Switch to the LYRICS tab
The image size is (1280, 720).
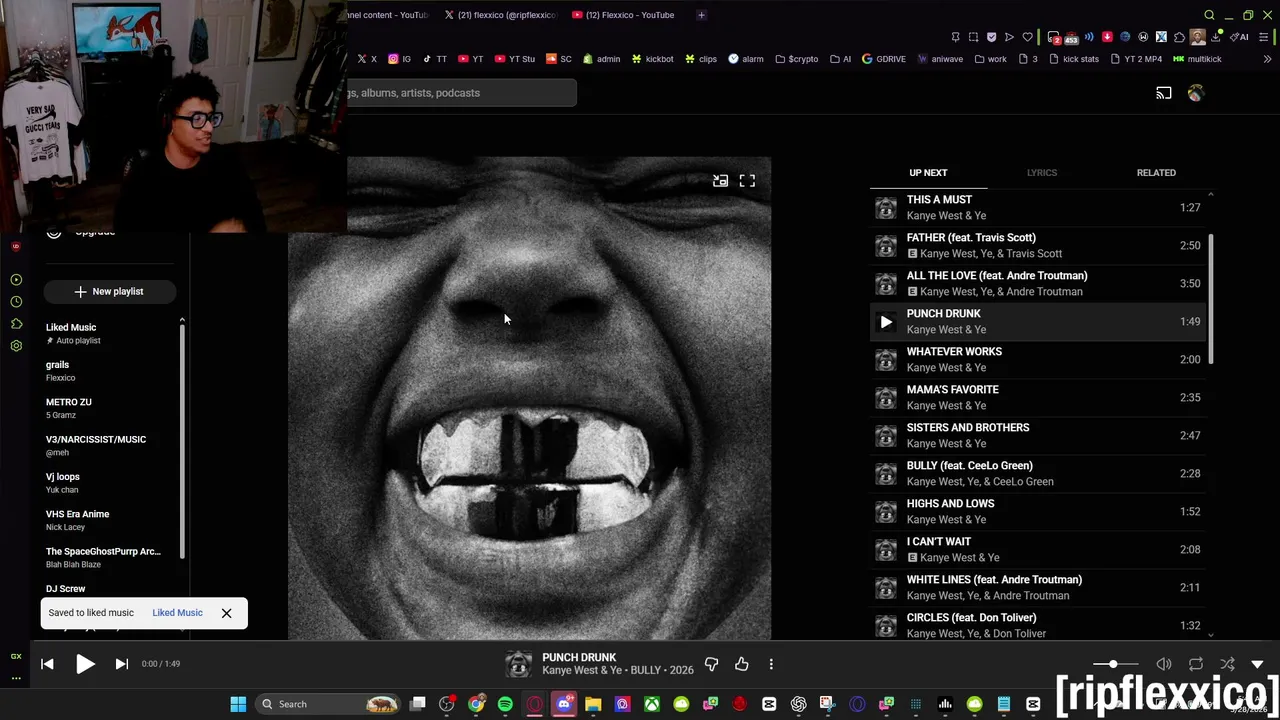(1042, 173)
